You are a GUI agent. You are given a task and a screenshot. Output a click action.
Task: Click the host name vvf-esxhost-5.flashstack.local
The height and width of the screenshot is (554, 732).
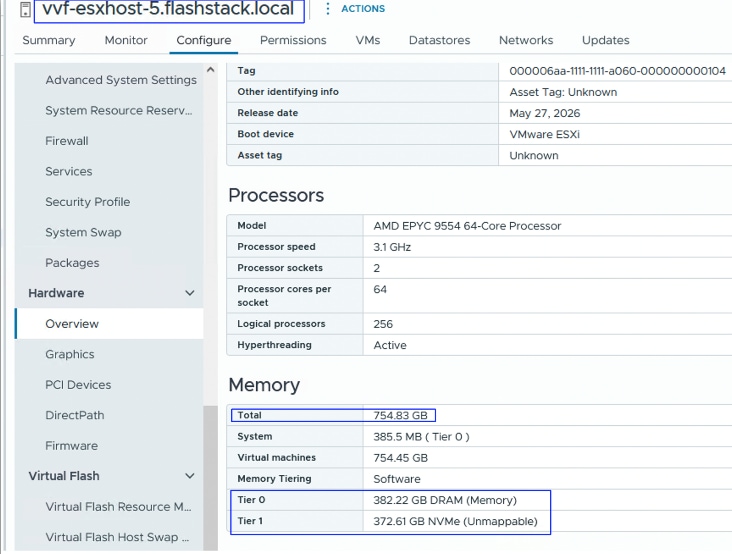click(168, 9)
